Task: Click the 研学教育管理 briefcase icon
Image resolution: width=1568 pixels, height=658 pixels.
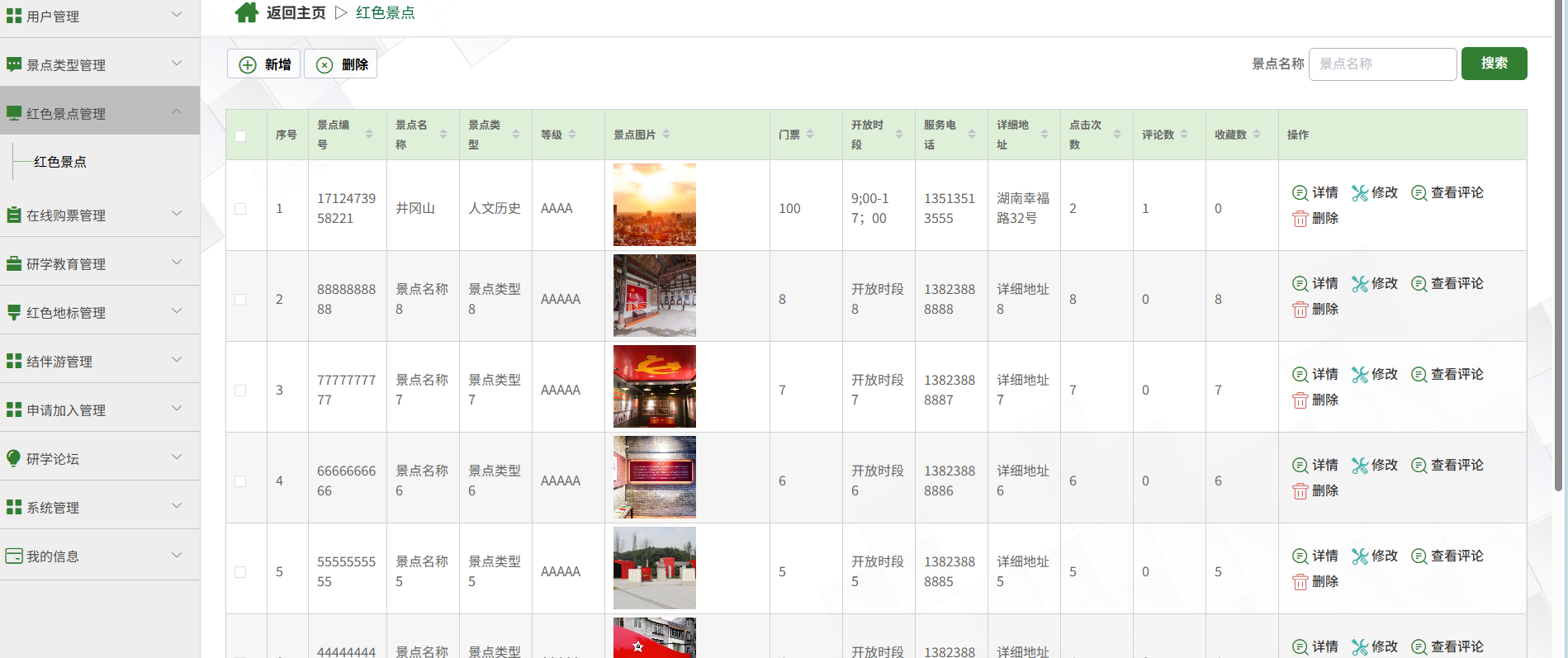Action: tap(14, 263)
